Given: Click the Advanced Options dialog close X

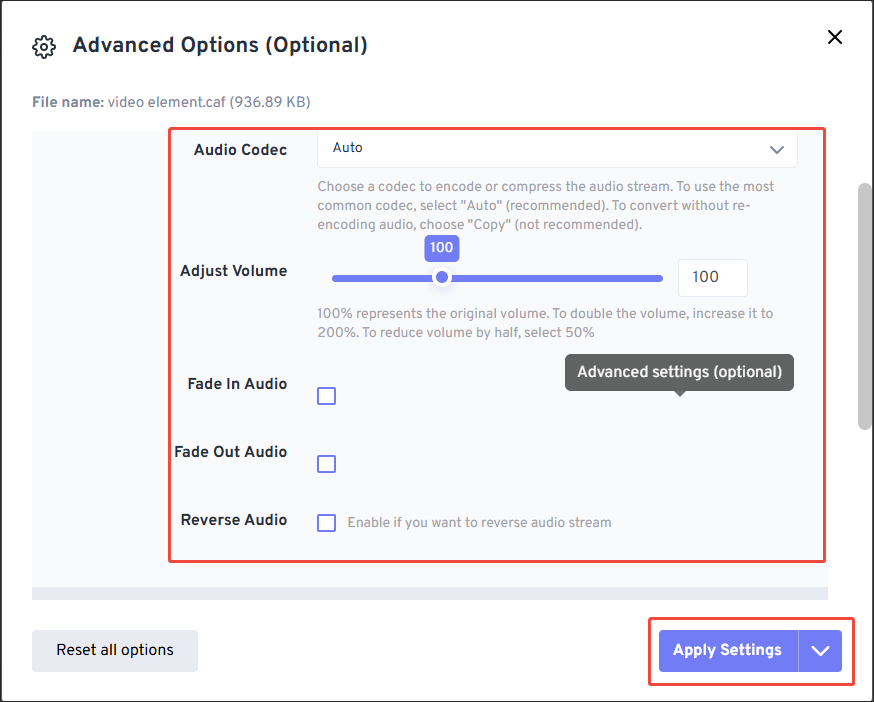Looking at the screenshot, I should [x=835, y=37].
